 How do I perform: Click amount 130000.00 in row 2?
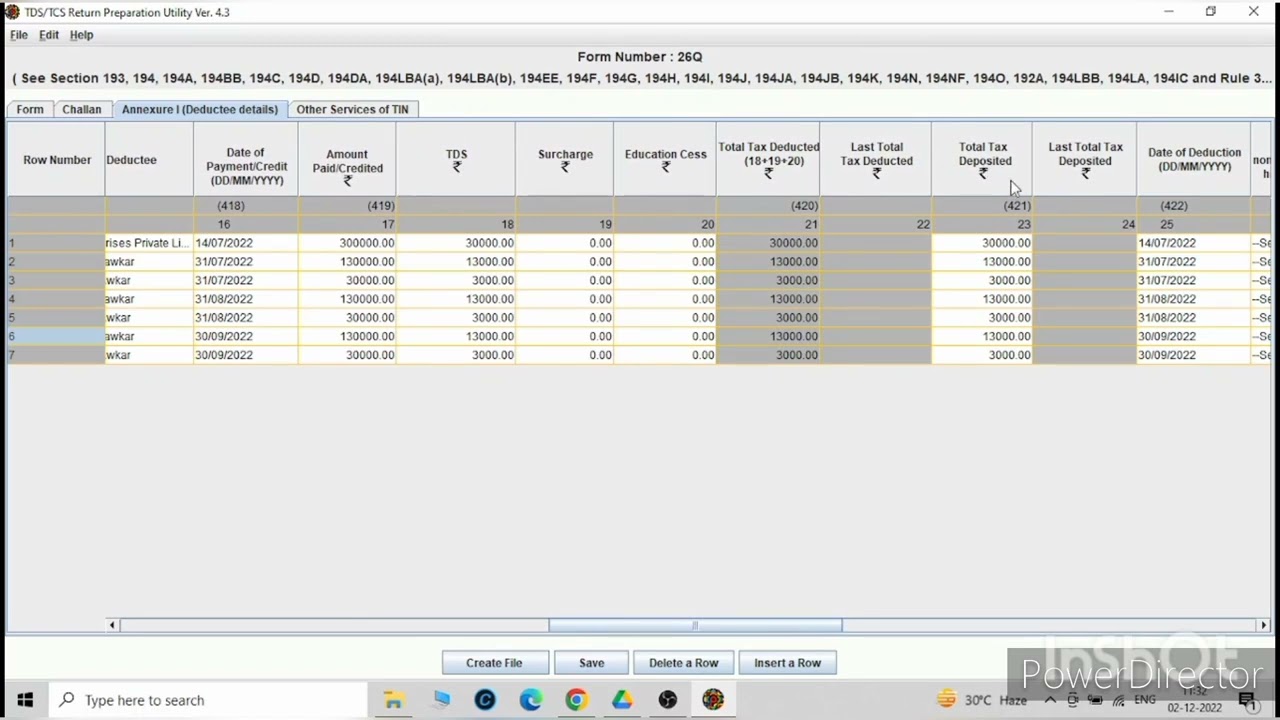click(347, 262)
